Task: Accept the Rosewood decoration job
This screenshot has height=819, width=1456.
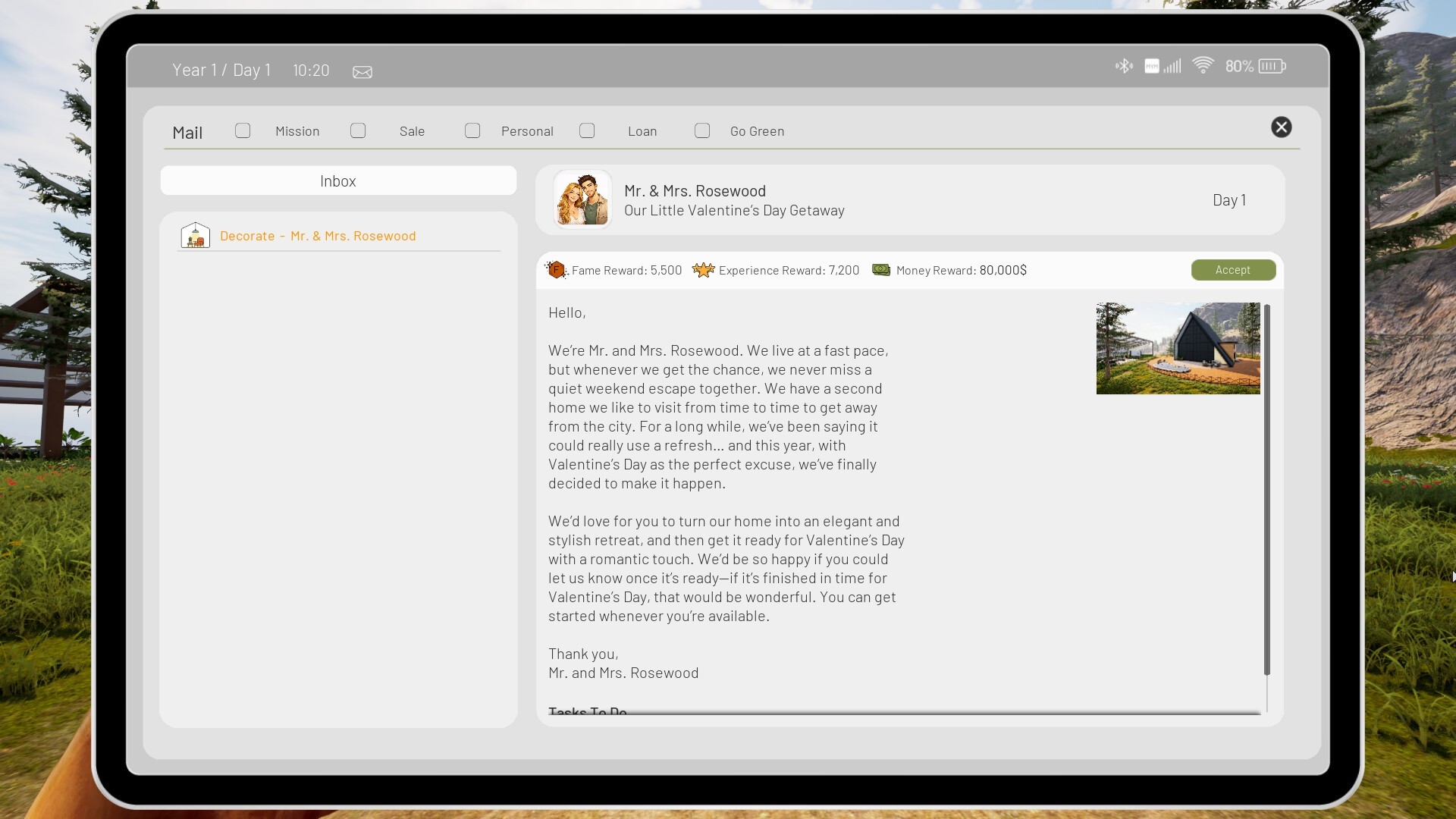Action: coord(1233,269)
